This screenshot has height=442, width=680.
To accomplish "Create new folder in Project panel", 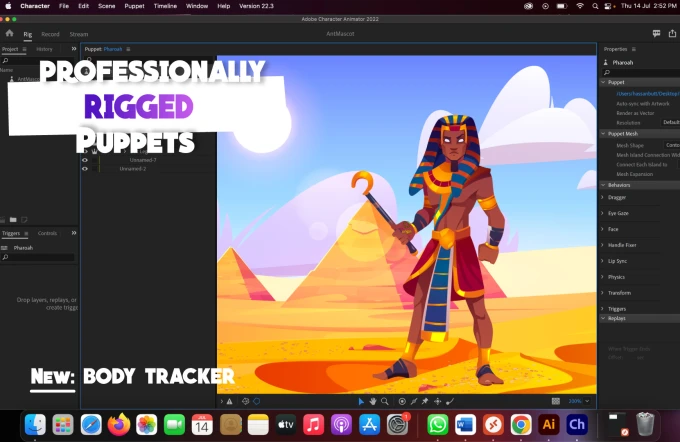I will [x=13, y=220].
